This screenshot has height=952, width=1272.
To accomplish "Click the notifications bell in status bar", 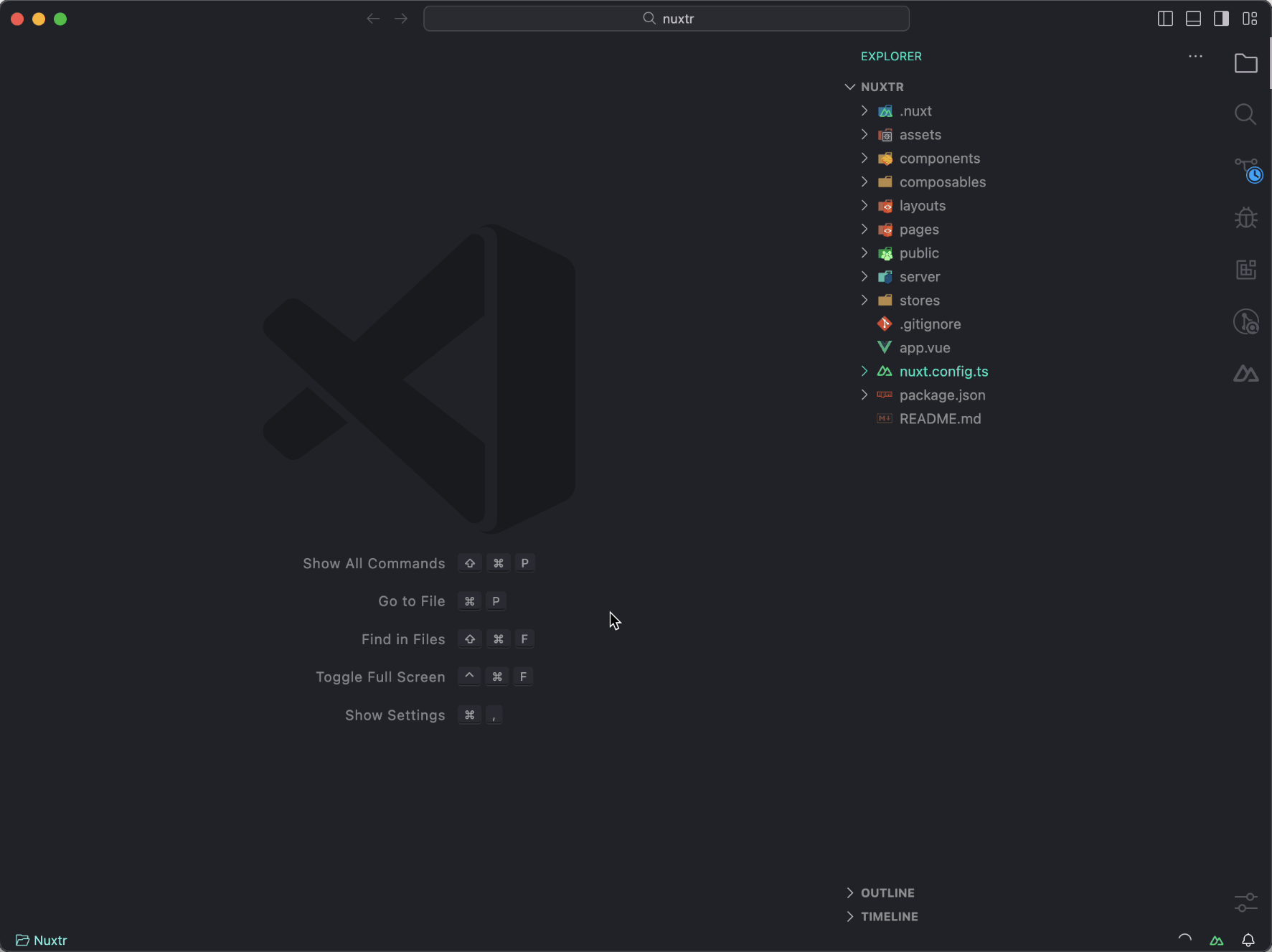I will [x=1248, y=940].
